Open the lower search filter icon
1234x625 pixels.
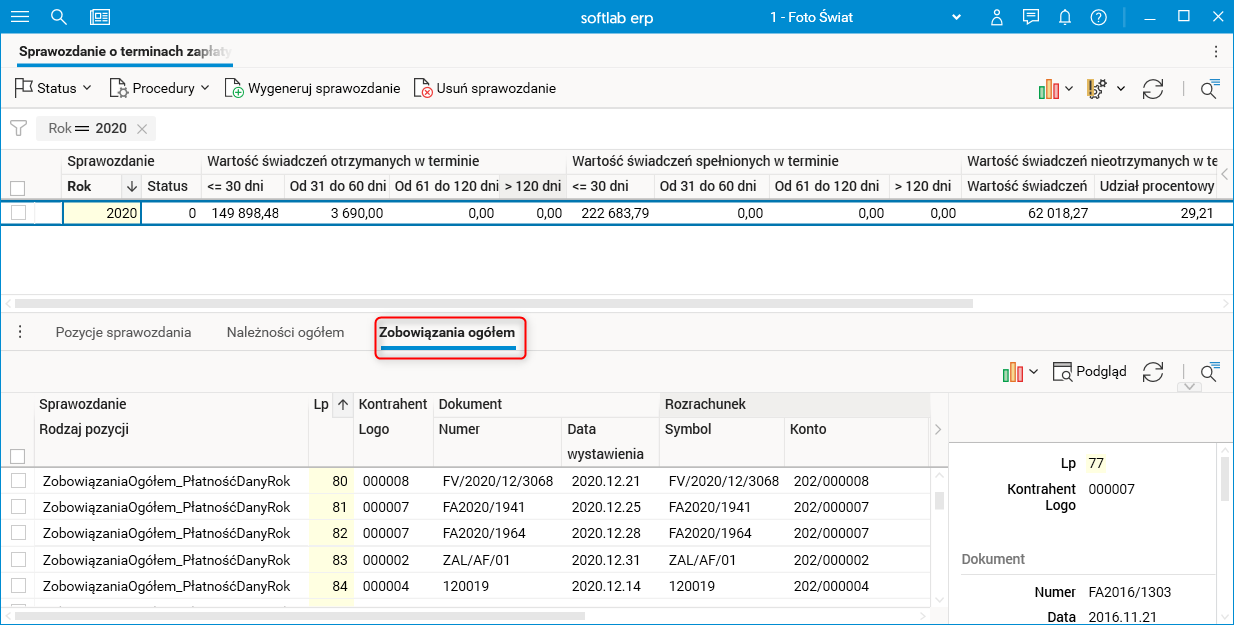click(x=1209, y=372)
